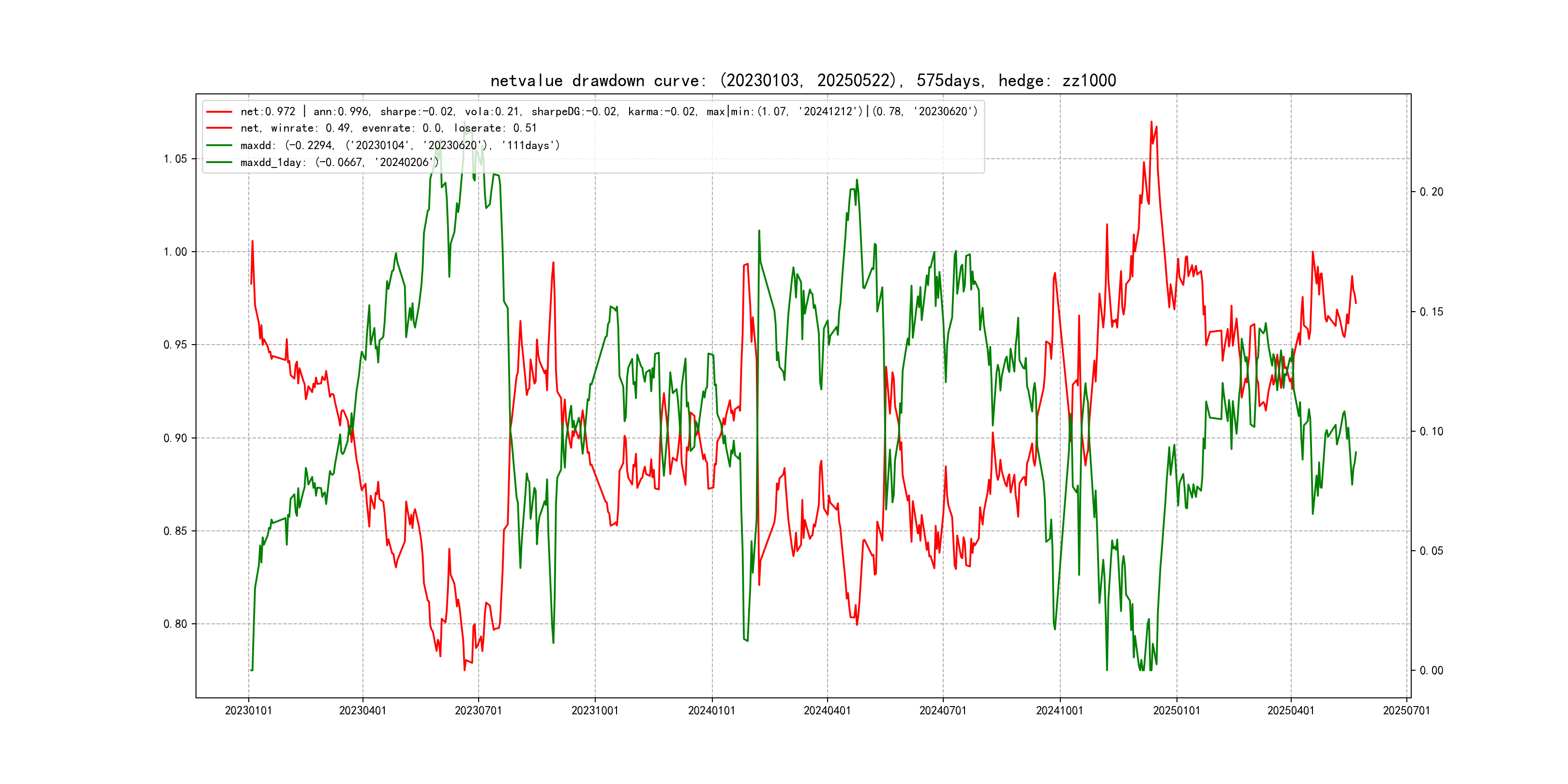The image size is (1568, 784).
Task: Click the 20240401 x-axis tick label
Action: 827,710
